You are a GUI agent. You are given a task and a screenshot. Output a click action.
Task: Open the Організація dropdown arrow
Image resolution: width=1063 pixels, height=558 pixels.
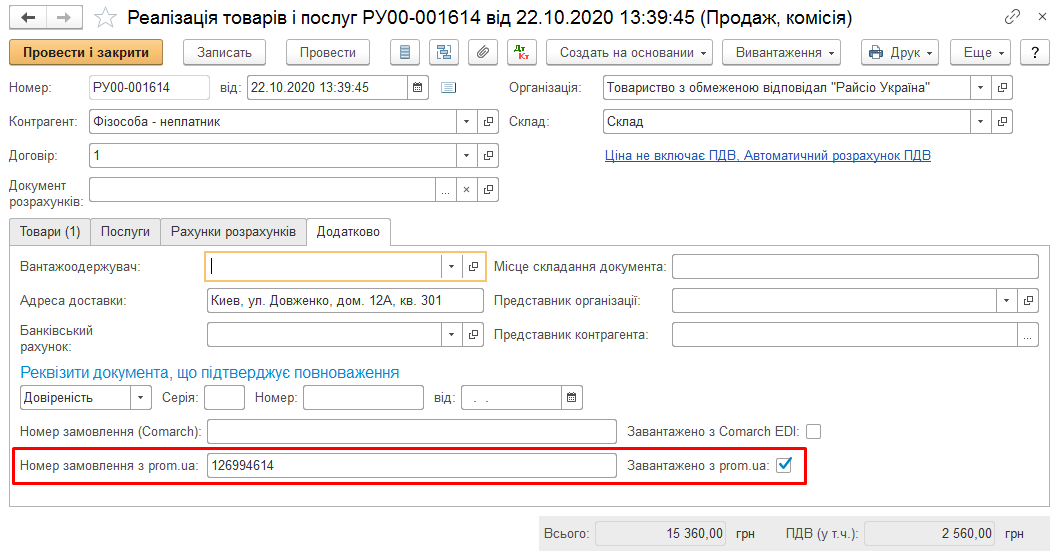pos(980,88)
